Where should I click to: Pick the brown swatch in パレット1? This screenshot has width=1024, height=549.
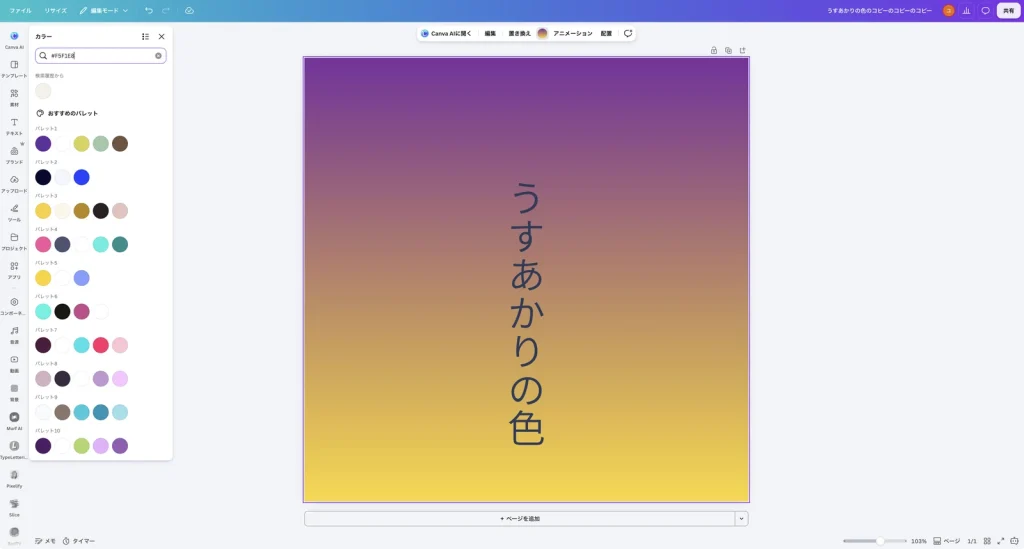click(x=120, y=144)
